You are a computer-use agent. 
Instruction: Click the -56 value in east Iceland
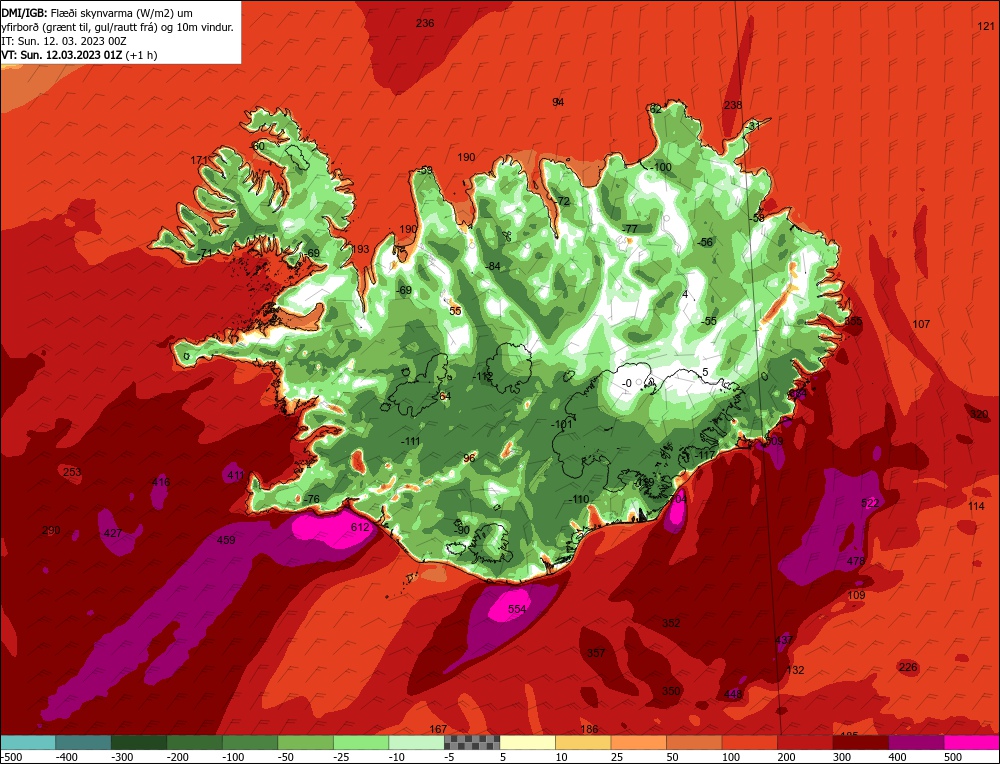(x=705, y=242)
